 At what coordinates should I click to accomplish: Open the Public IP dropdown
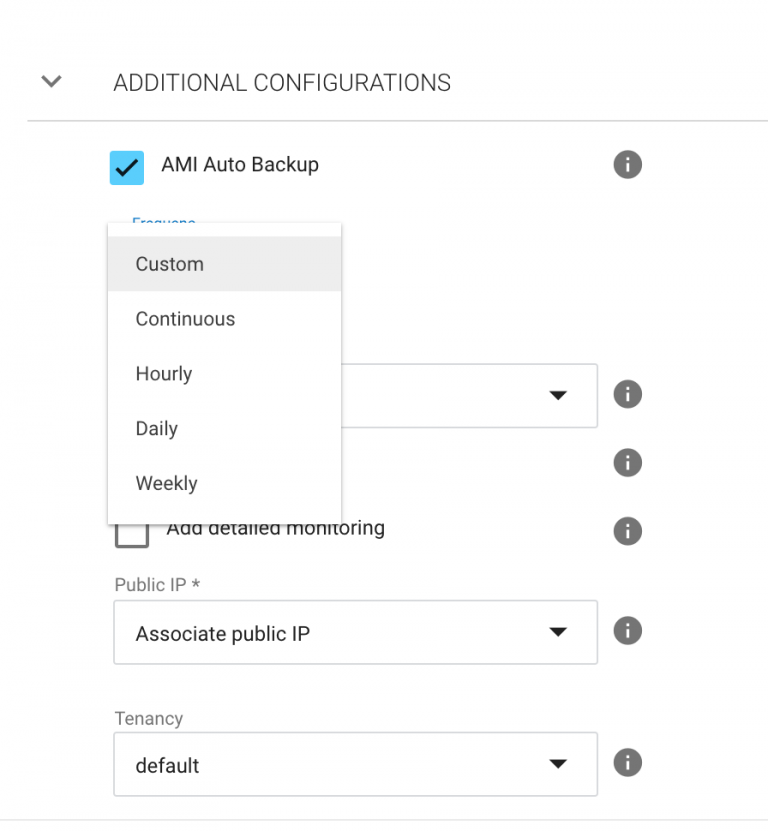[355, 632]
